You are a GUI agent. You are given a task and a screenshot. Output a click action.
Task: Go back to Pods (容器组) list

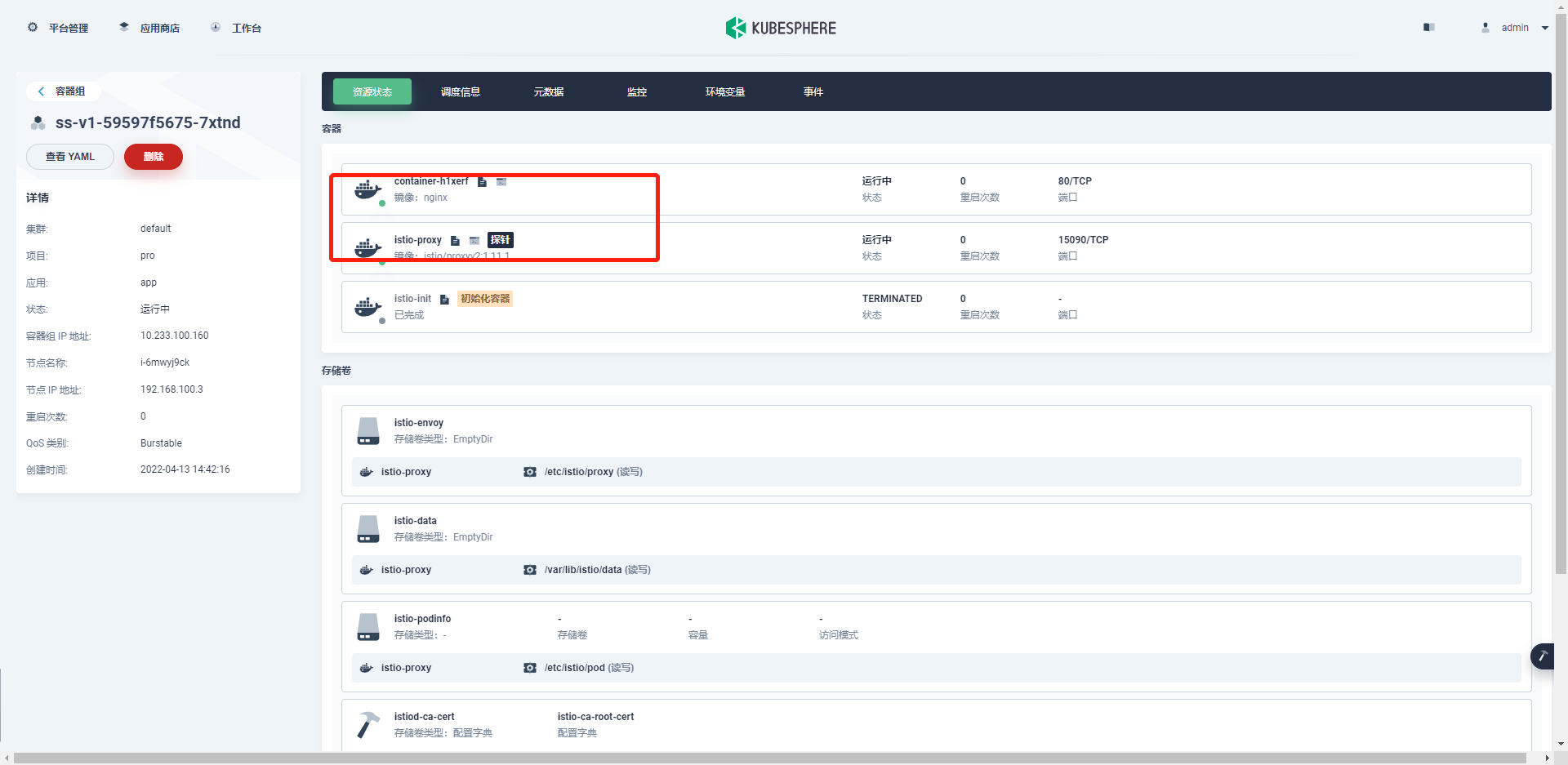click(62, 91)
